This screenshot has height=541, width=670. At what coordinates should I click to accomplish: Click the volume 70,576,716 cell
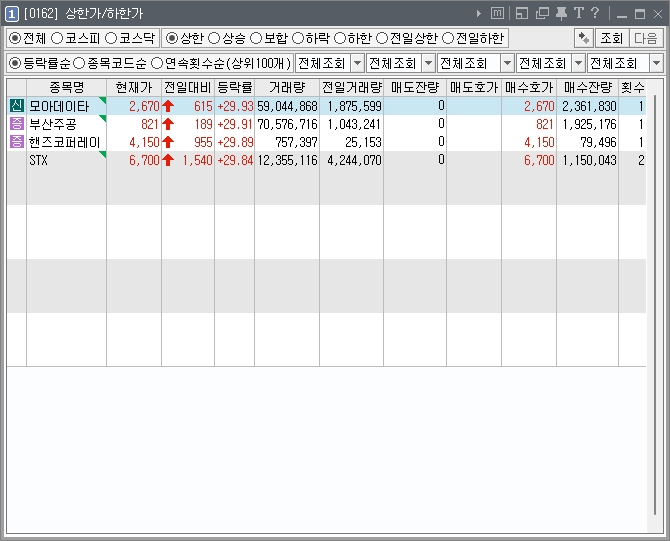tap(288, 124)
